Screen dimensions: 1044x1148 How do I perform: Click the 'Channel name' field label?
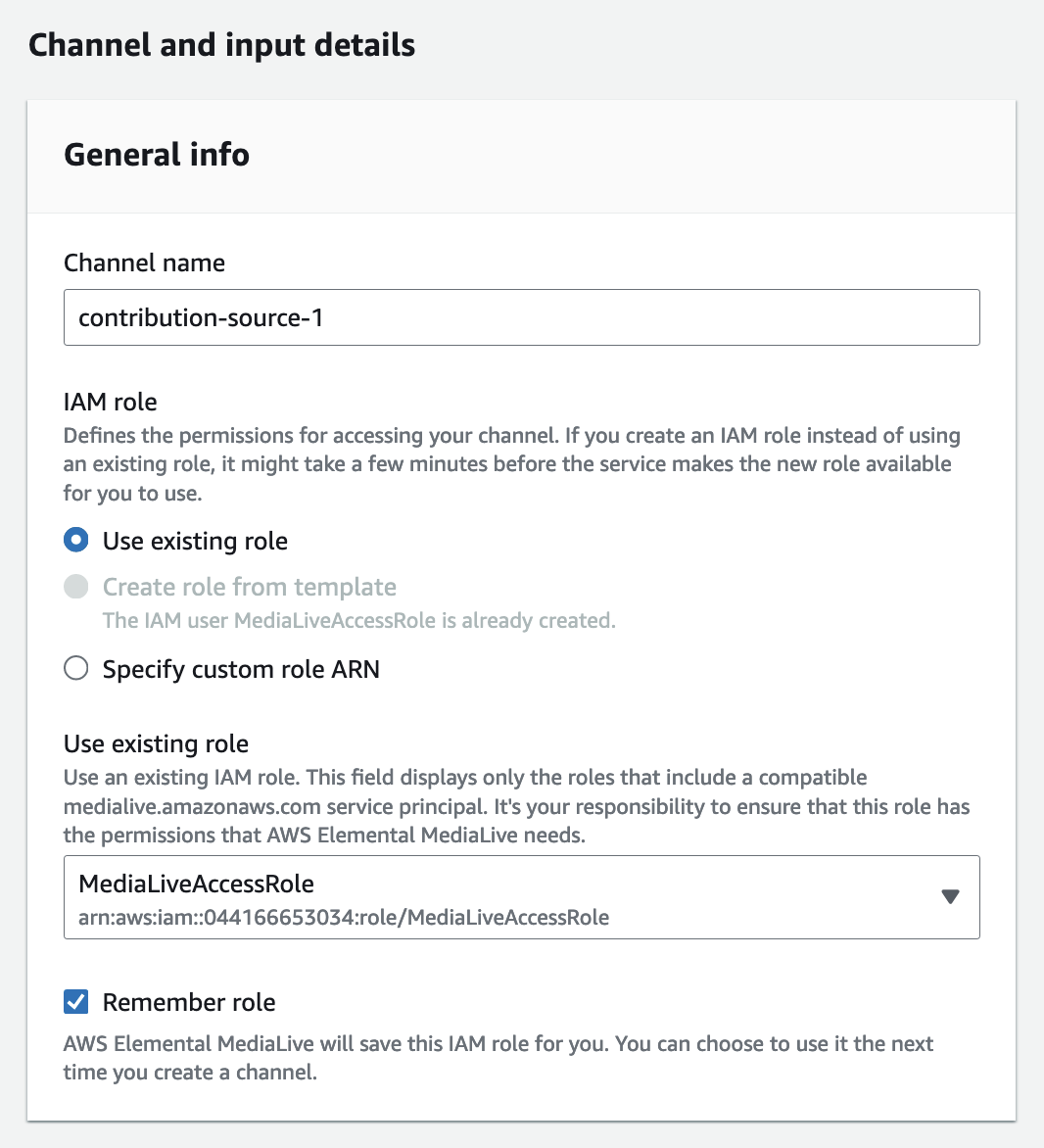click(144, 263)
